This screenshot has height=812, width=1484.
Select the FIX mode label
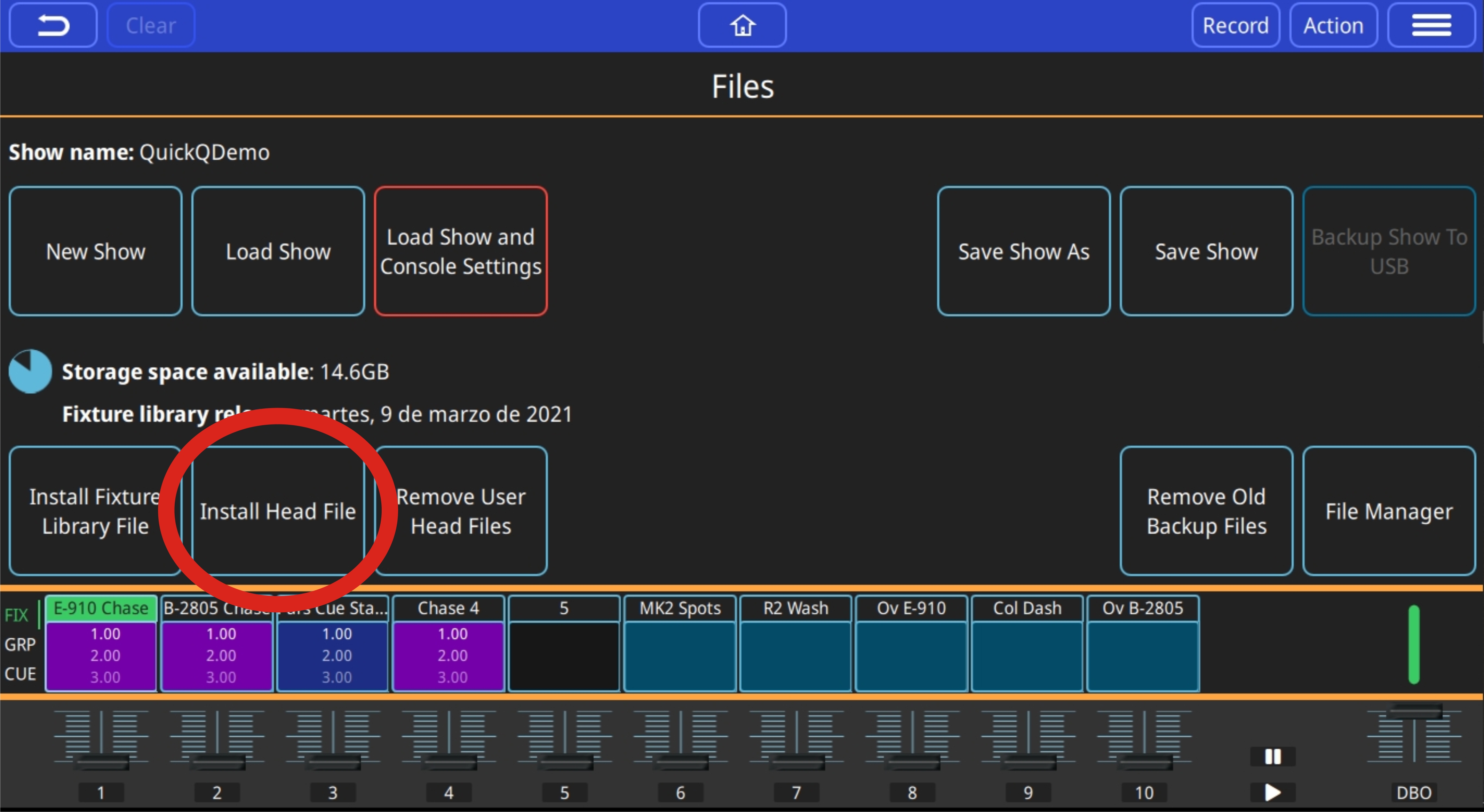tap(16, 615)
